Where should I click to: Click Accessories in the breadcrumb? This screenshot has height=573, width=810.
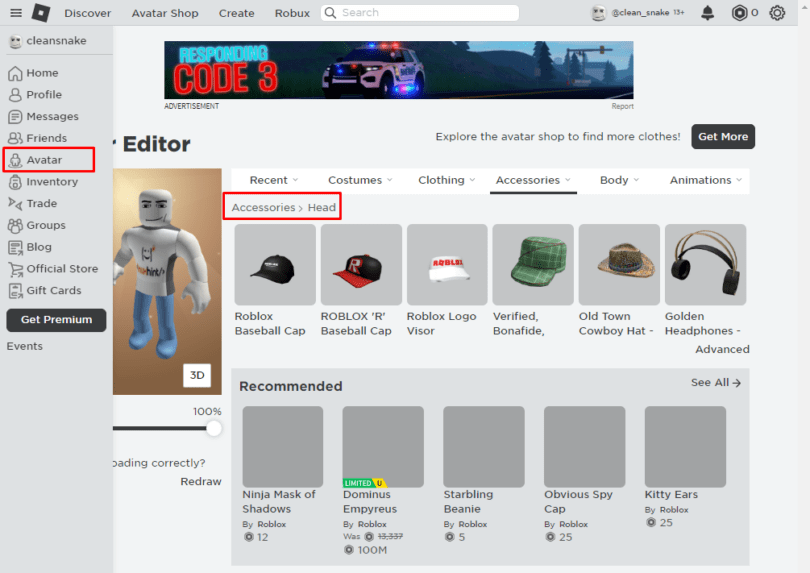coord(263,207)
